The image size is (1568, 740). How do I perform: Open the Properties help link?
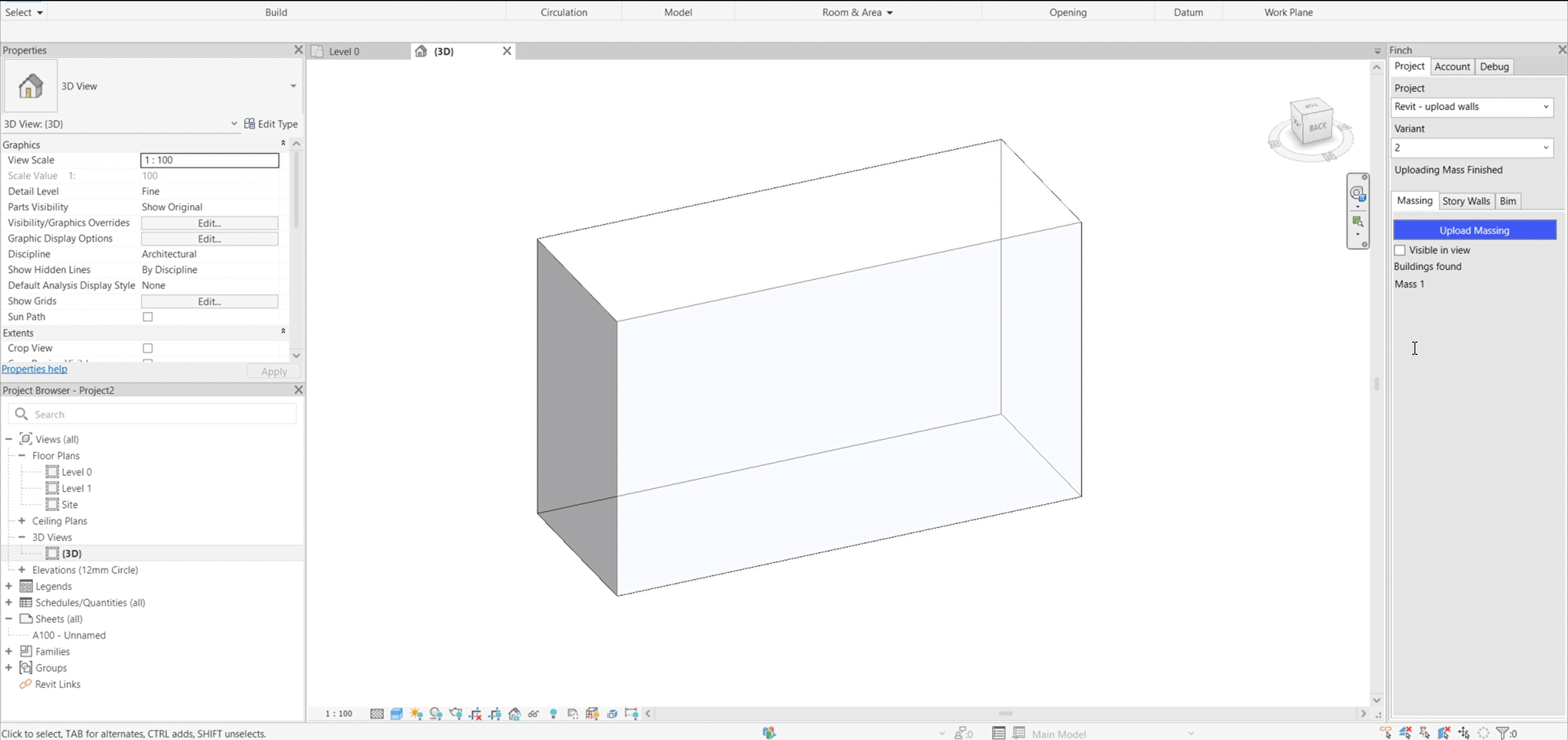[x=35, y=369]
